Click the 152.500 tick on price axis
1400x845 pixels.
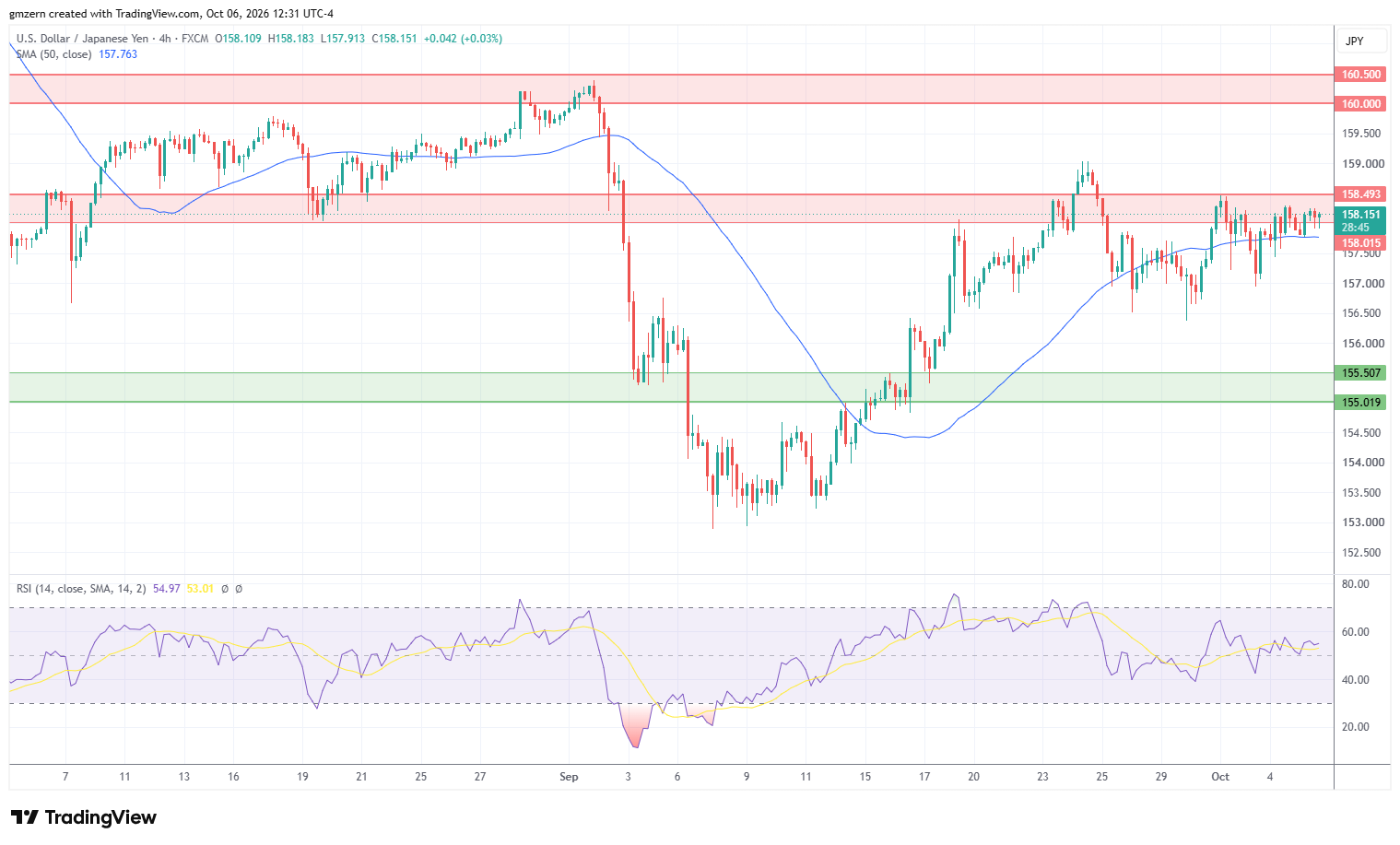point(1361,553)
